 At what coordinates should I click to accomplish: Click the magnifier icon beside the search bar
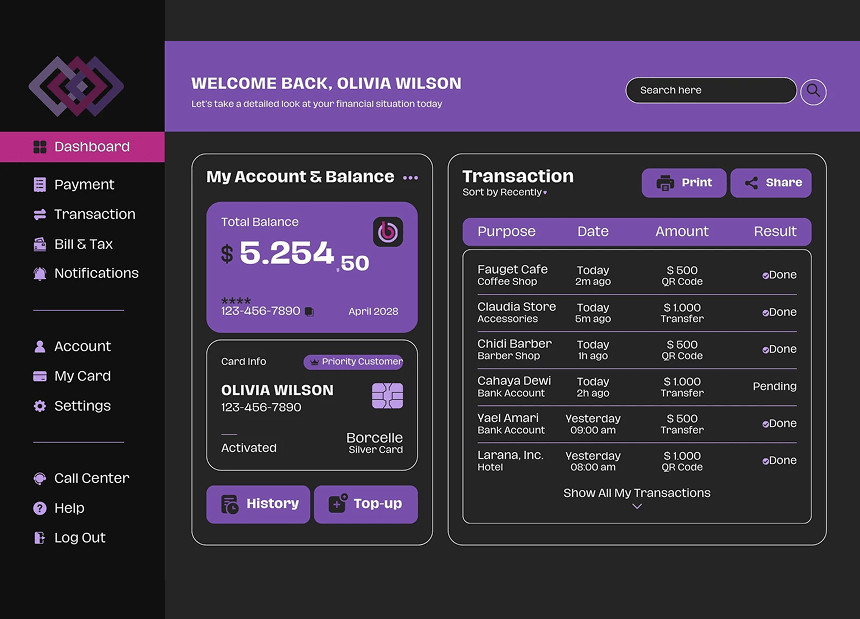[x=813, y=92]
